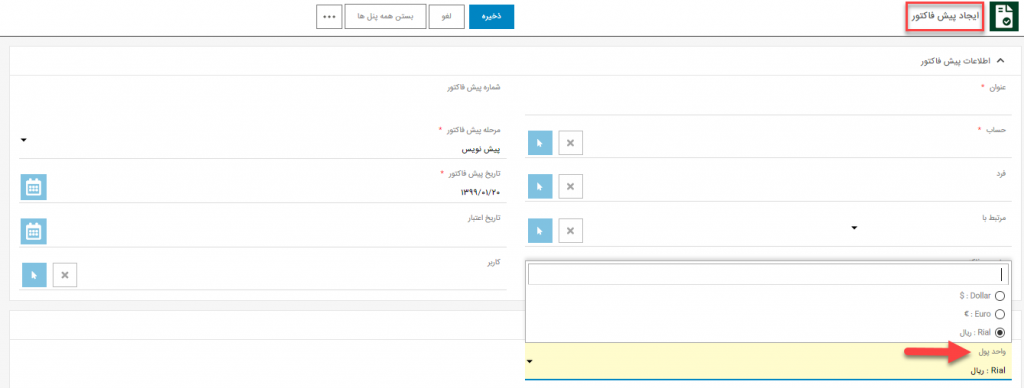Click the green invoice document icon

[x=1004, y=17]
